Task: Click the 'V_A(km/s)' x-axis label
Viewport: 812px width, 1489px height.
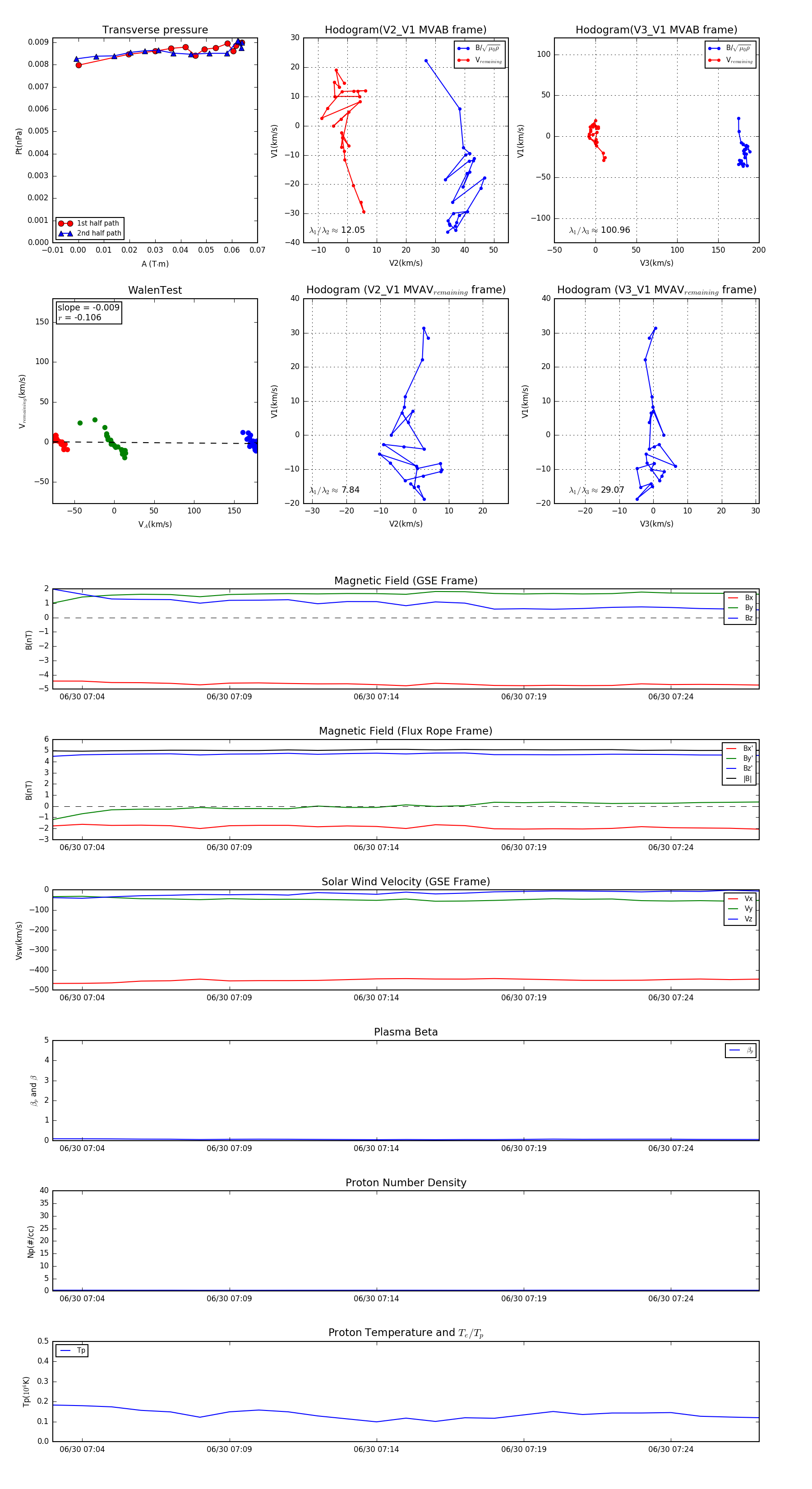Action: pos(155,524)
